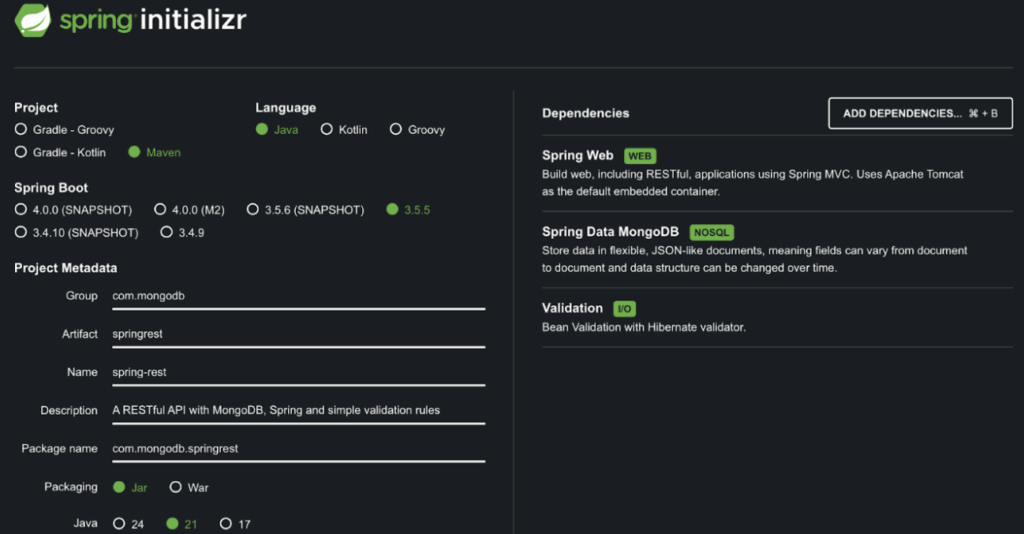This screenshot has height=534, width=1024.
Task: Click the I/O tag badge
Action: pyautogui.click(x=624, y=309)
